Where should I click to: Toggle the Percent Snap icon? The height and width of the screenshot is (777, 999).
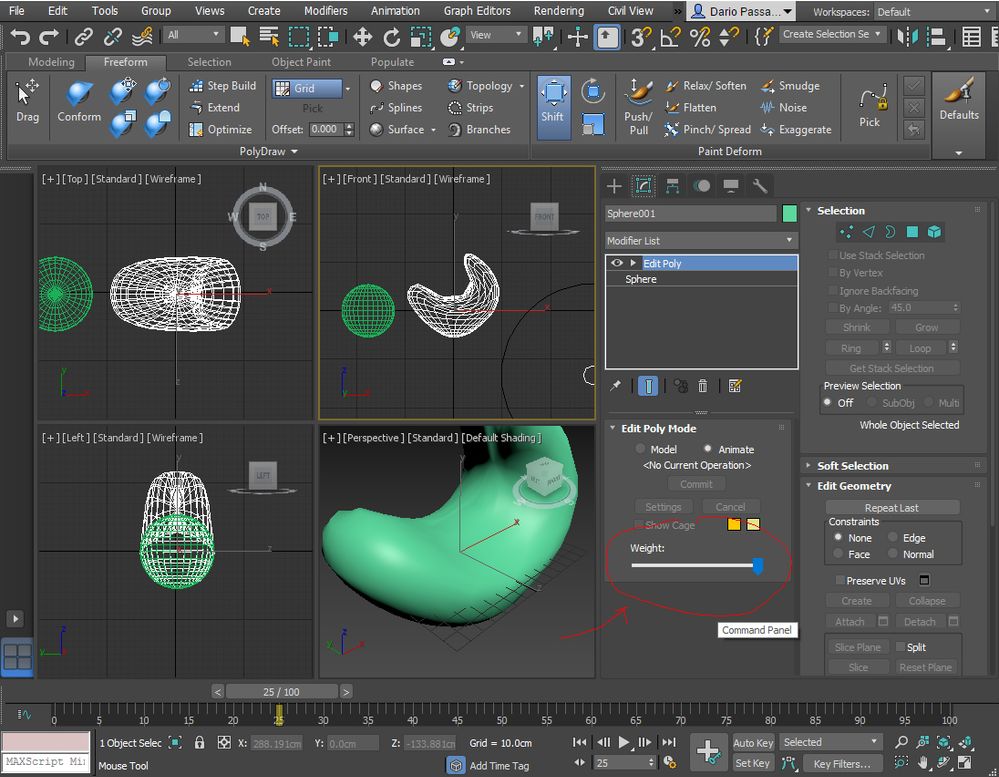pyautogui.click(x=700, y=37)
